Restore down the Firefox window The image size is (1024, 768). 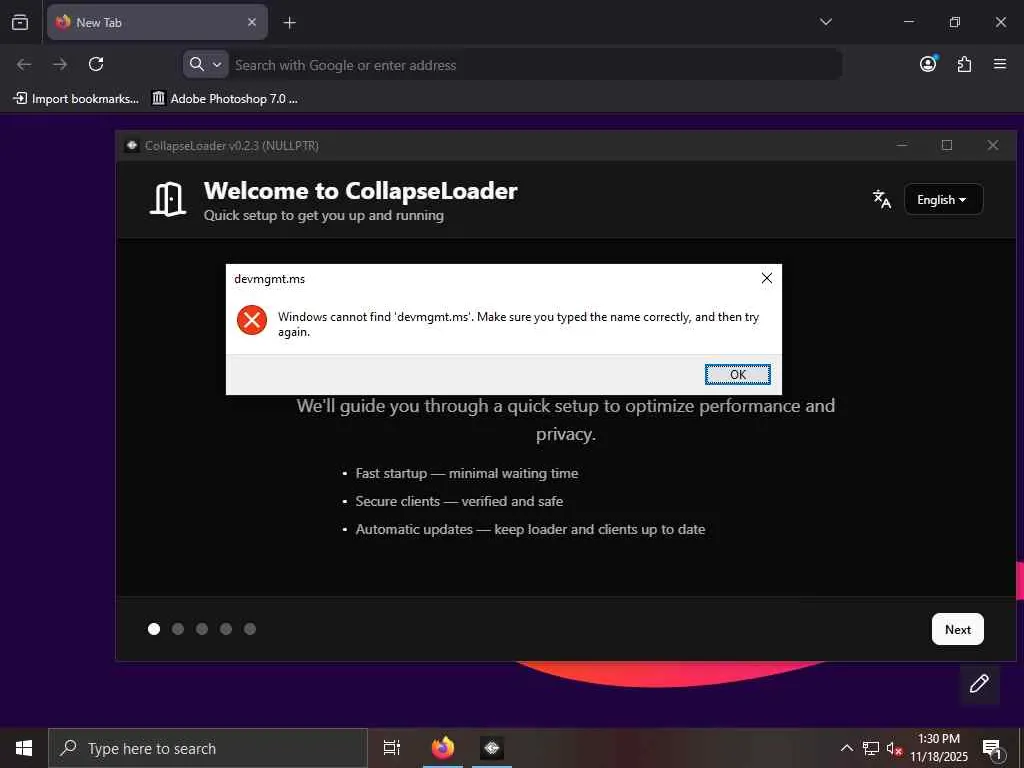pos(954,22)
